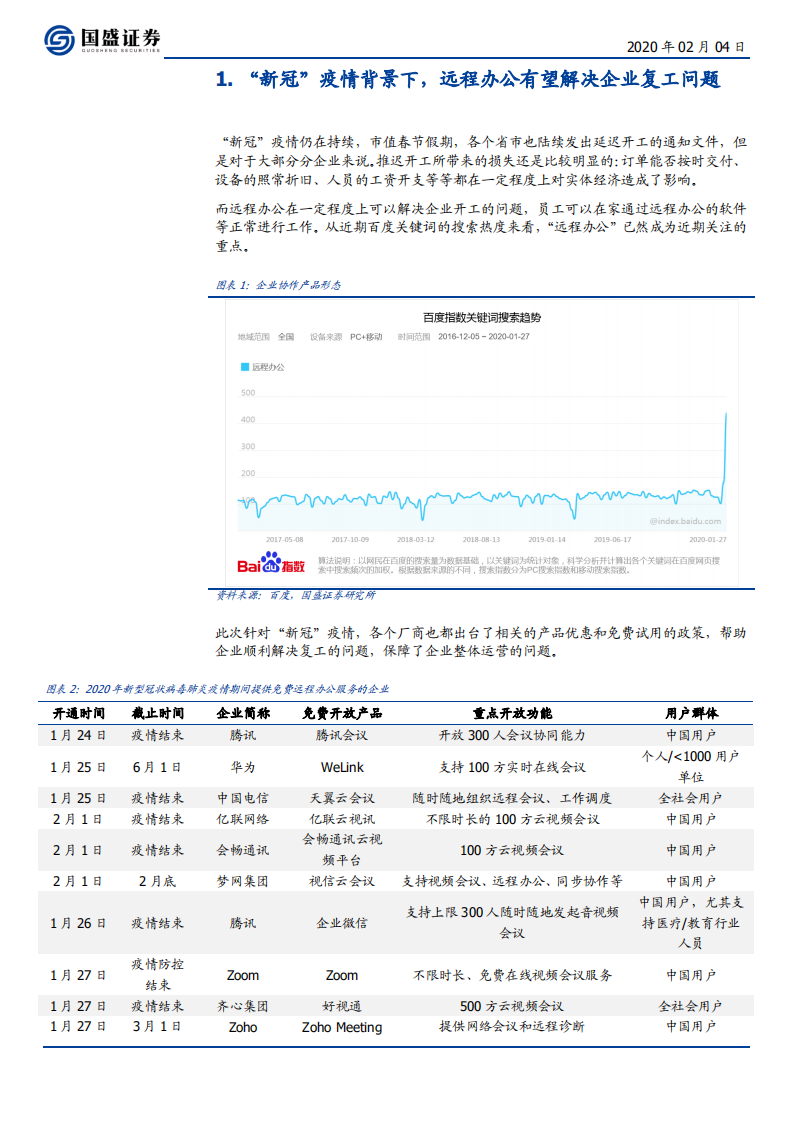
Task: Click the 500 y-axis label on chart
Action: pyautogui.click(x=248, y=393)
